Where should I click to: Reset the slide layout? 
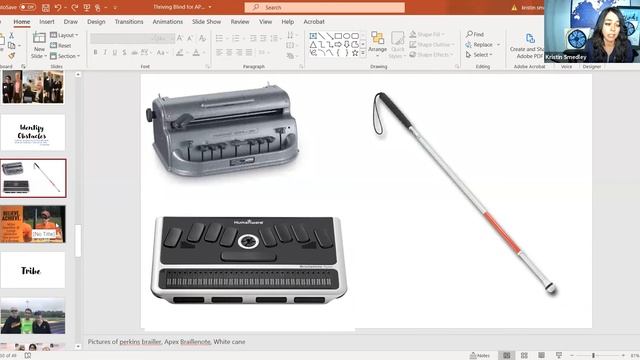(61, 46)
